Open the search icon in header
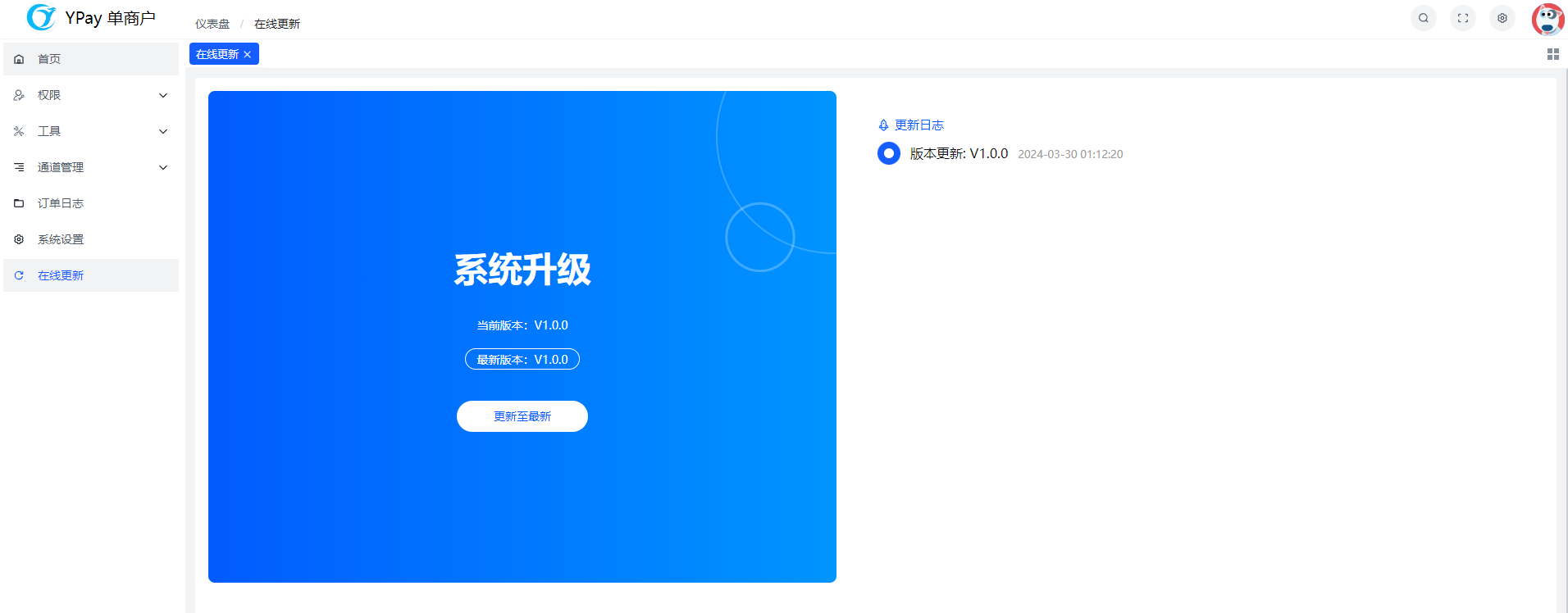The image size is (1568, 613). [x=1424, y=18]
